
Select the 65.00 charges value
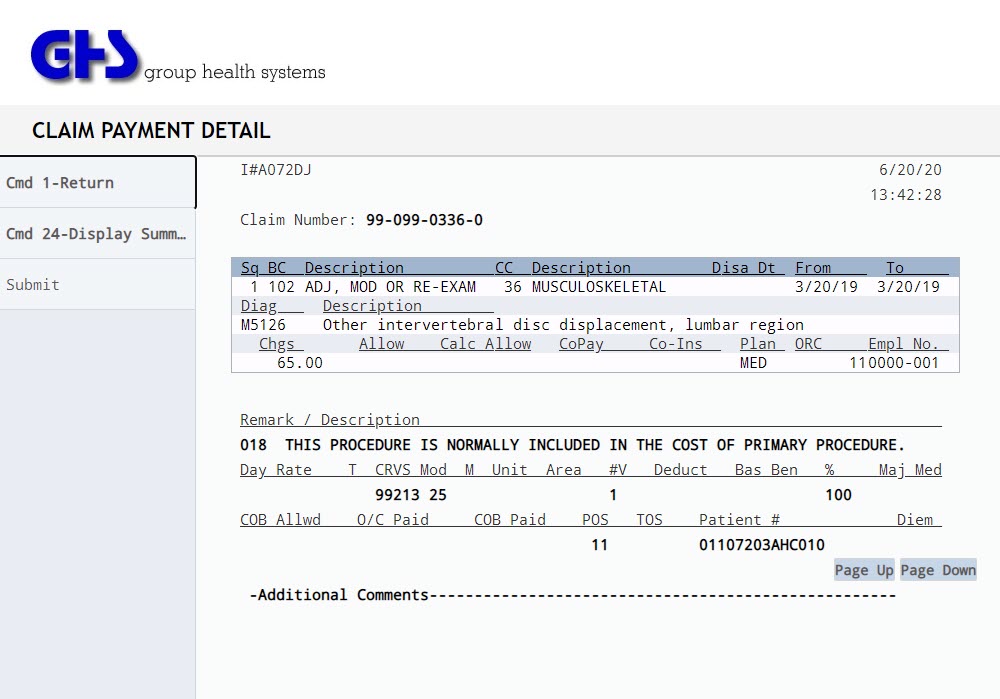tap(300, 363)
